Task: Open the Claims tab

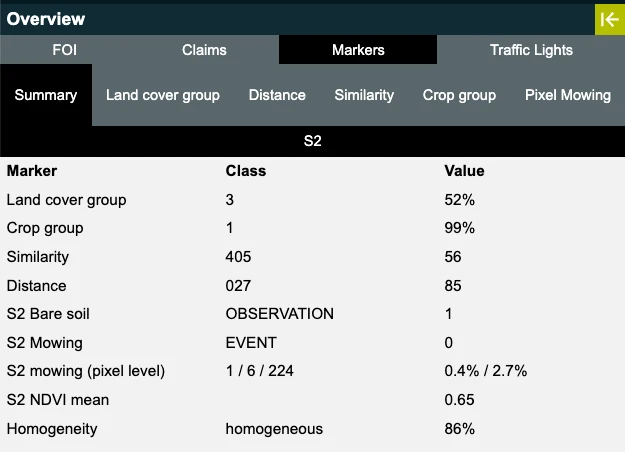Action: [x=204, y=50]
